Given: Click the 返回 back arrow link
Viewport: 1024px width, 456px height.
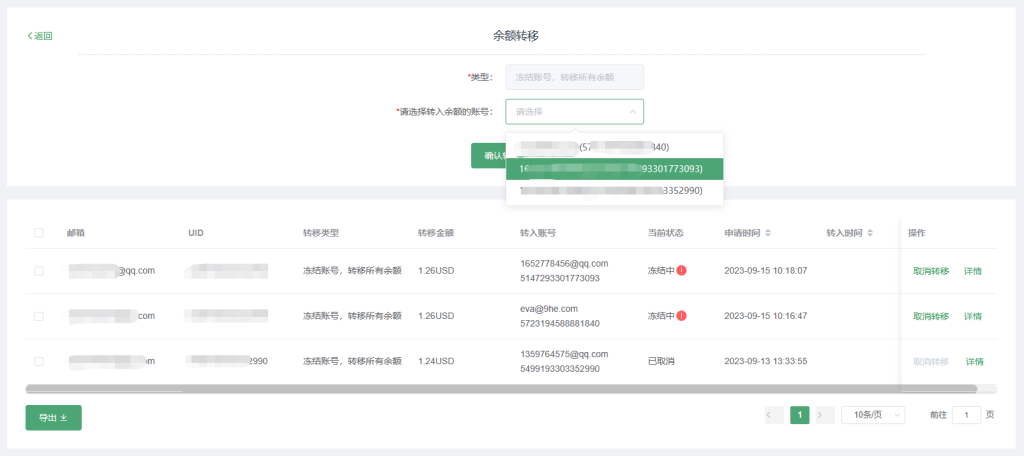Looking at the screenshot, I should tap(40, 36).
